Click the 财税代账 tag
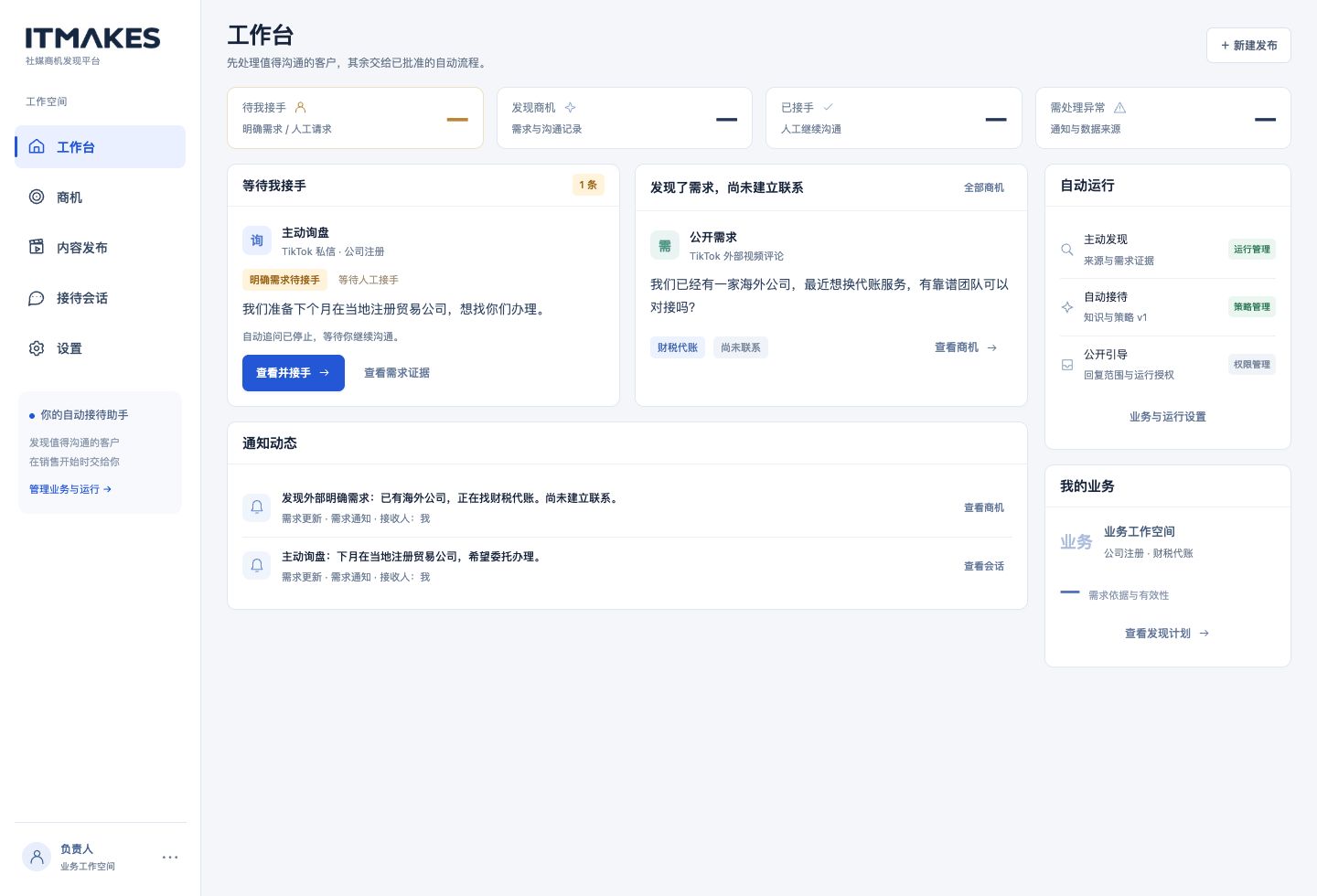The image size is (1317, 896). [x=678, y=347]
